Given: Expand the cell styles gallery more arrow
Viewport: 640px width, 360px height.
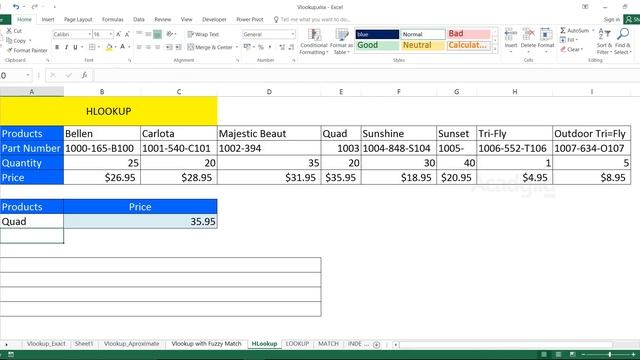Looking at the screenshot, I should pos(495,49).
